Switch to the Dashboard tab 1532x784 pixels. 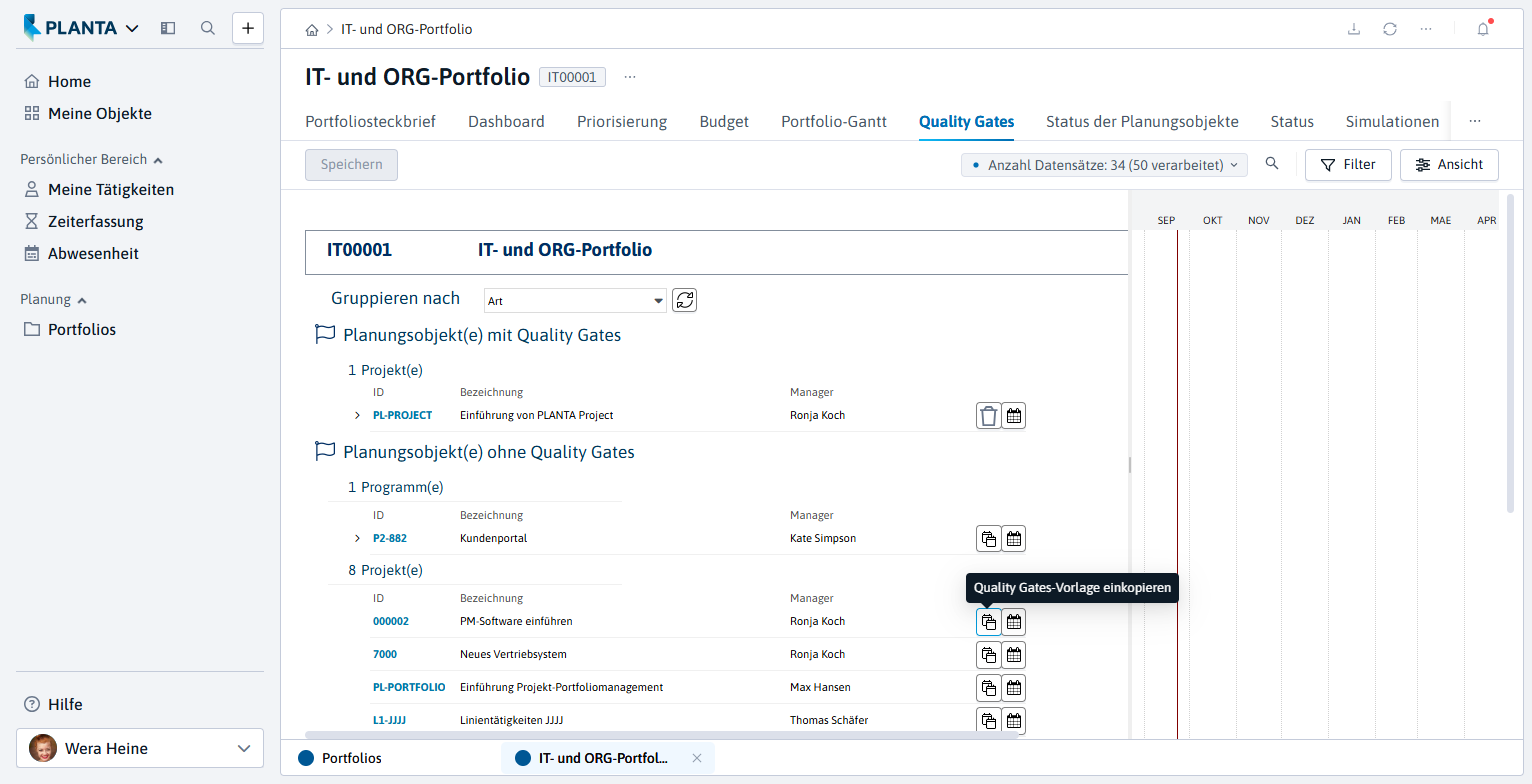click(506, 122)
